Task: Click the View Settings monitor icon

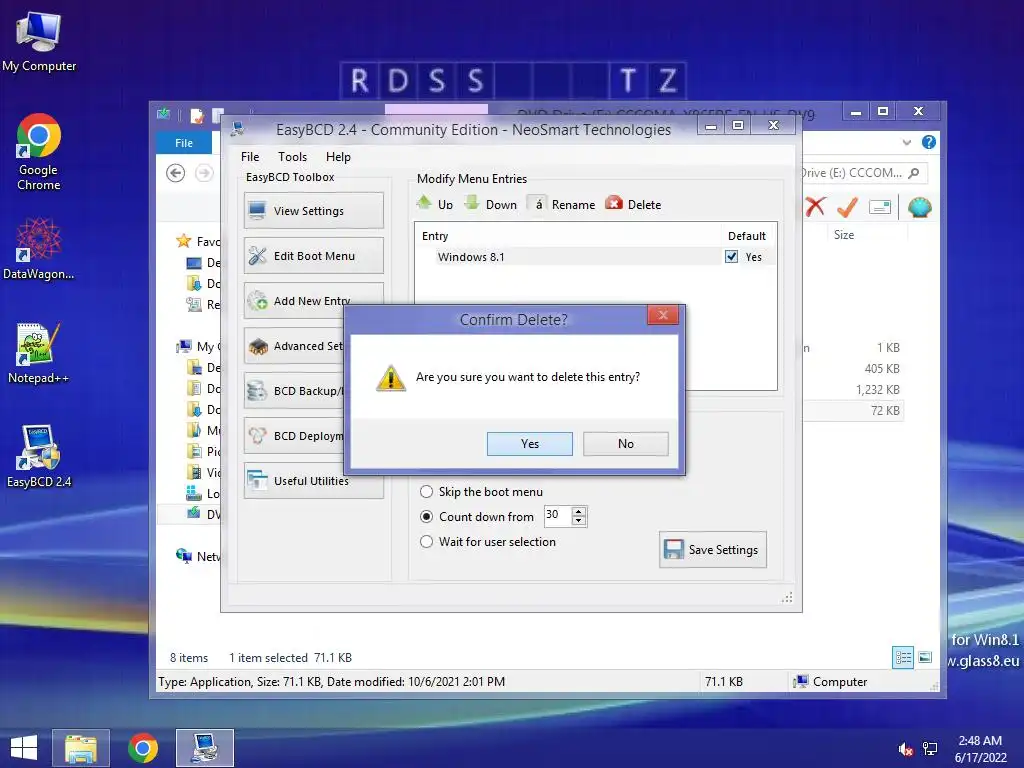Action: pos(257,210)
